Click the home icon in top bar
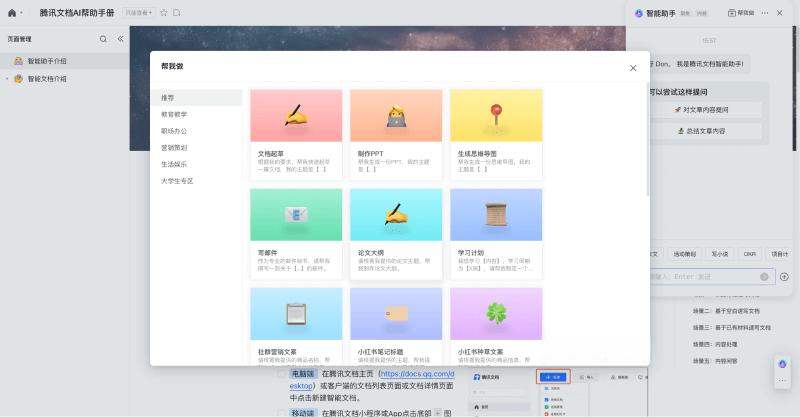 click(11, 13)
